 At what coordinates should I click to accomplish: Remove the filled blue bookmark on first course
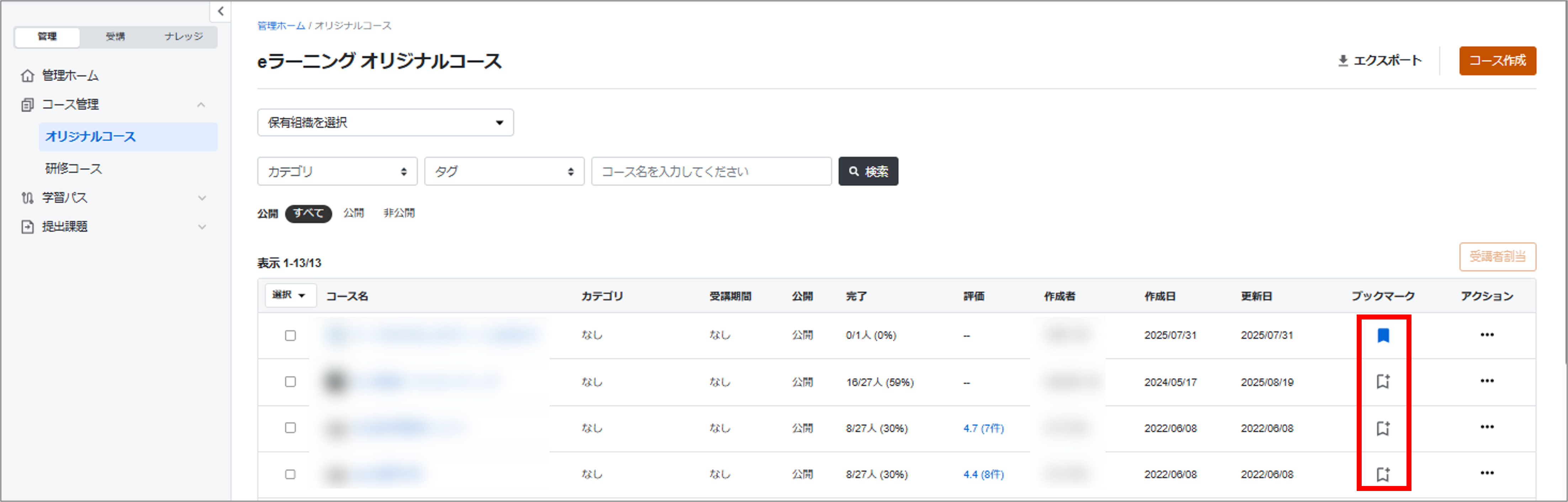click(1383, 335)
